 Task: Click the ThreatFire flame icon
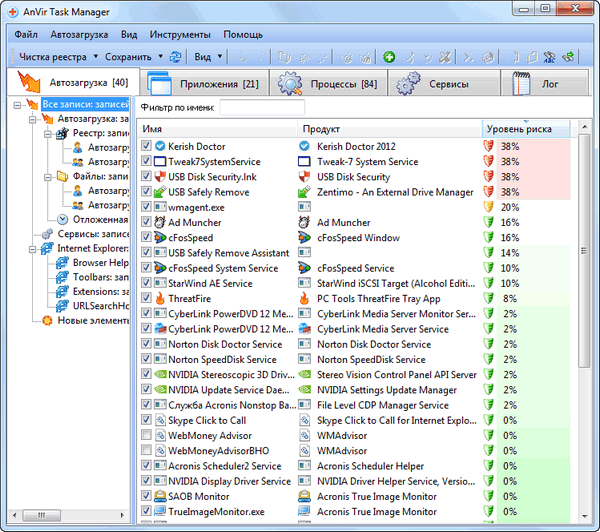point(160,298)
